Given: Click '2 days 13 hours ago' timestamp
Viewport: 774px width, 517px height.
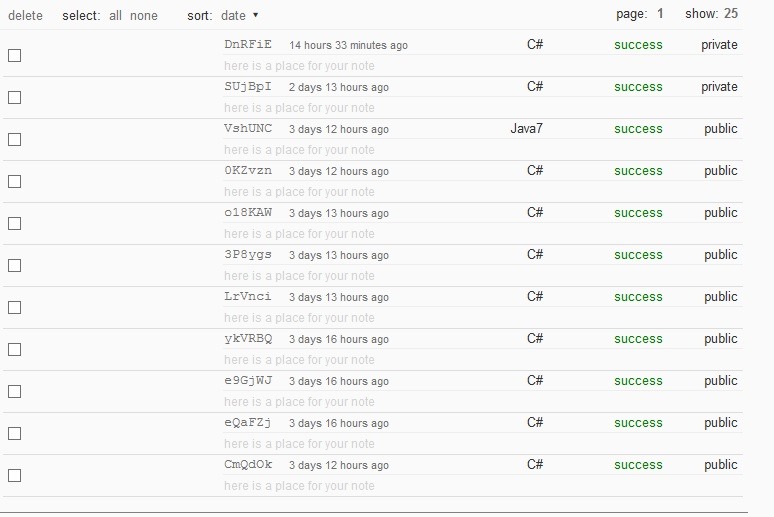Looking at the screenshot, I should [339, 87].
